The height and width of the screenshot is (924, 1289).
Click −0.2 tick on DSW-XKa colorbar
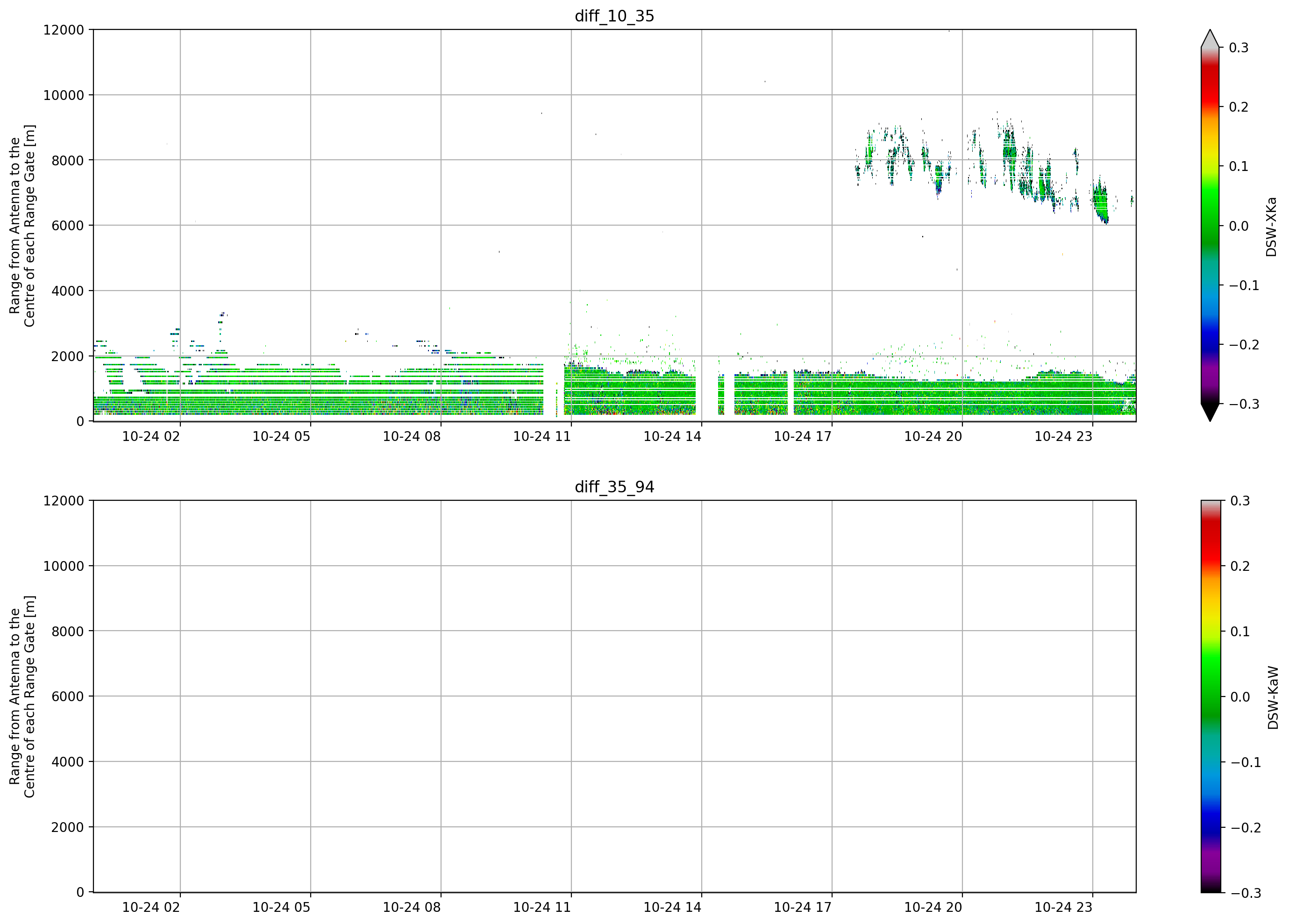(x=1244, y=345)
